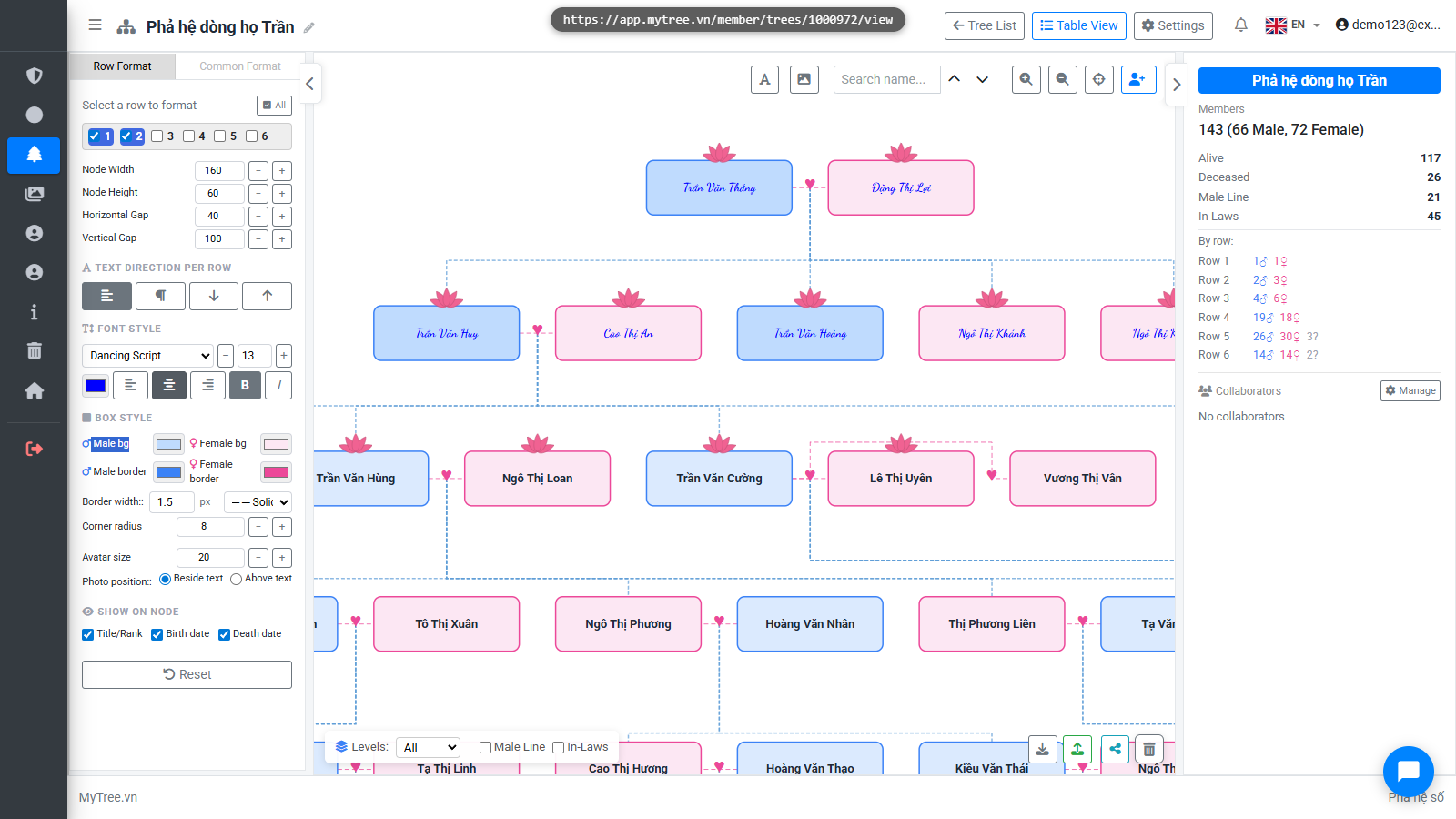This screenshot has height=819, width=1456.
Task: Check row 5 checkbox
Action: point(219,136)
